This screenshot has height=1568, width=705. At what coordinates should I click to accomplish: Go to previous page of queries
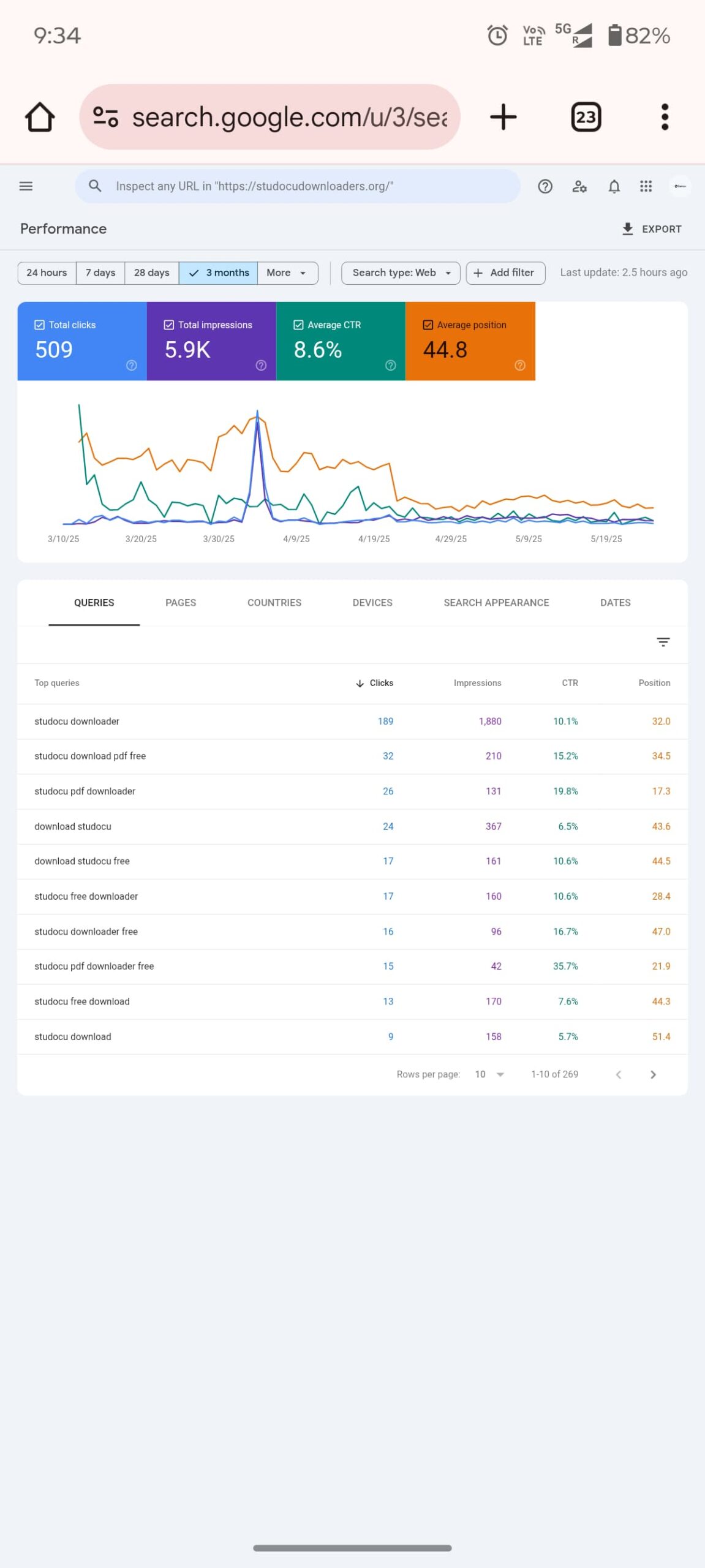[619, 1074]
